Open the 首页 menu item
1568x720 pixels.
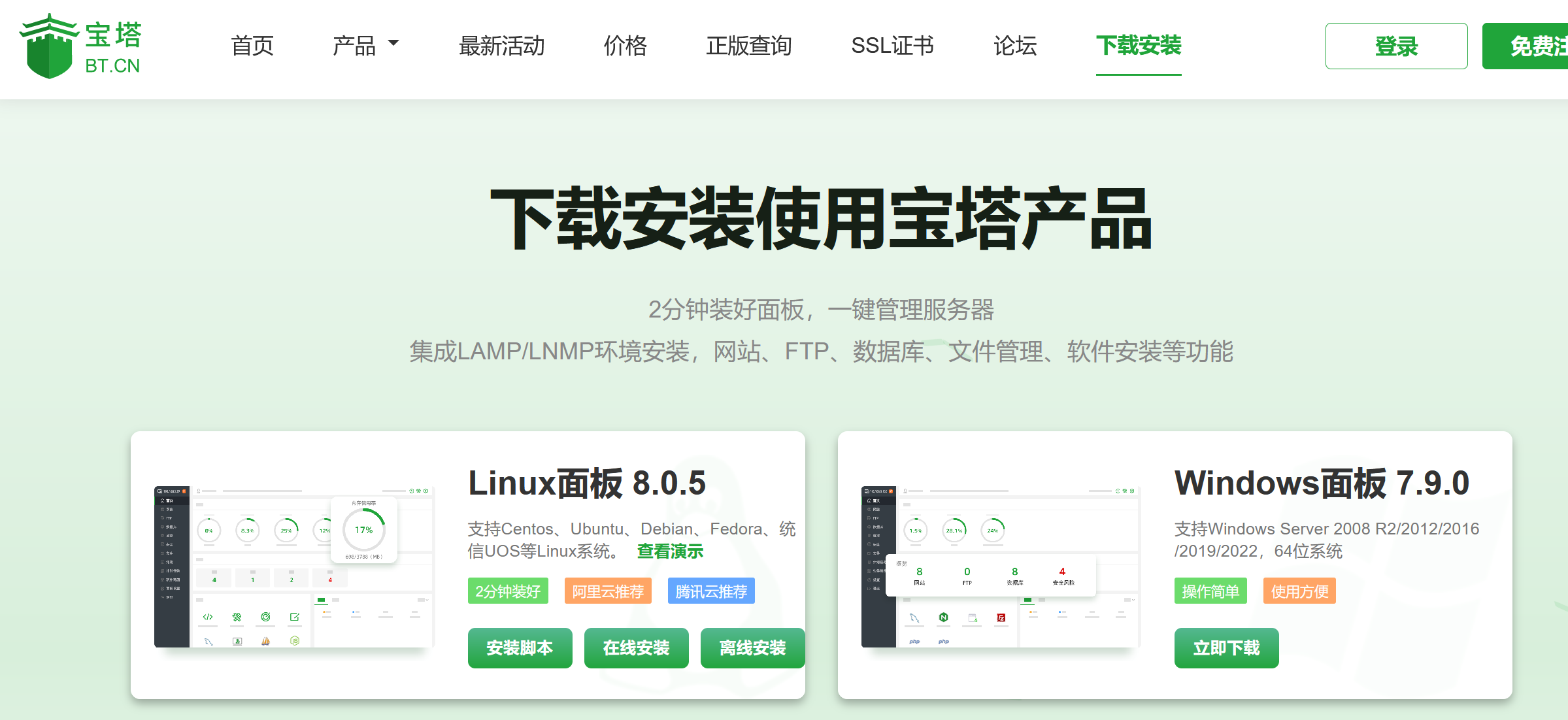click(252, 46)
